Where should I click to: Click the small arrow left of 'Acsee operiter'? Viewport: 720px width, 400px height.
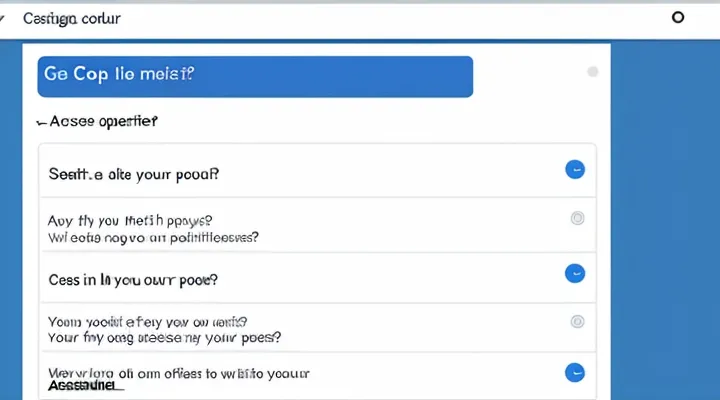pos(41,122)
